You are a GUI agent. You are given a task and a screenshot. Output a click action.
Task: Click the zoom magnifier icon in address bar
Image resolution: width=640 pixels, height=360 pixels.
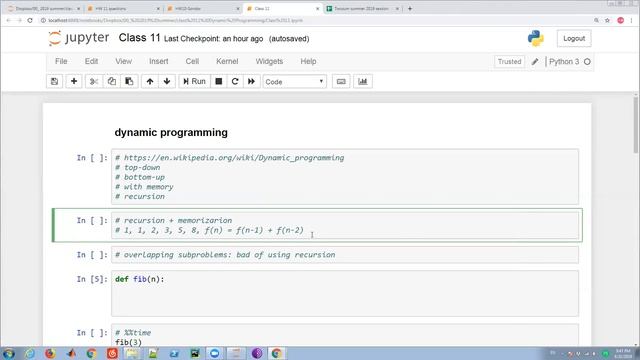click(x=596, y=20)
